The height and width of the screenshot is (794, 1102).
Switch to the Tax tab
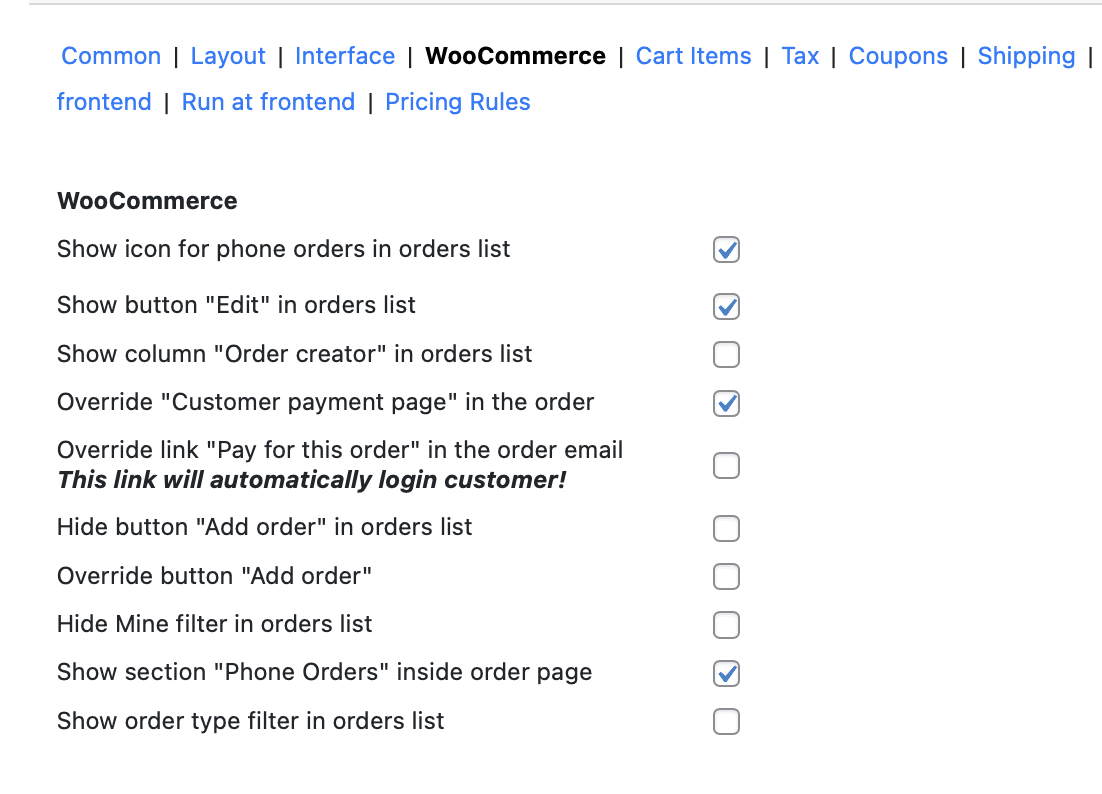pyautogui.click(x=800, y=56)
